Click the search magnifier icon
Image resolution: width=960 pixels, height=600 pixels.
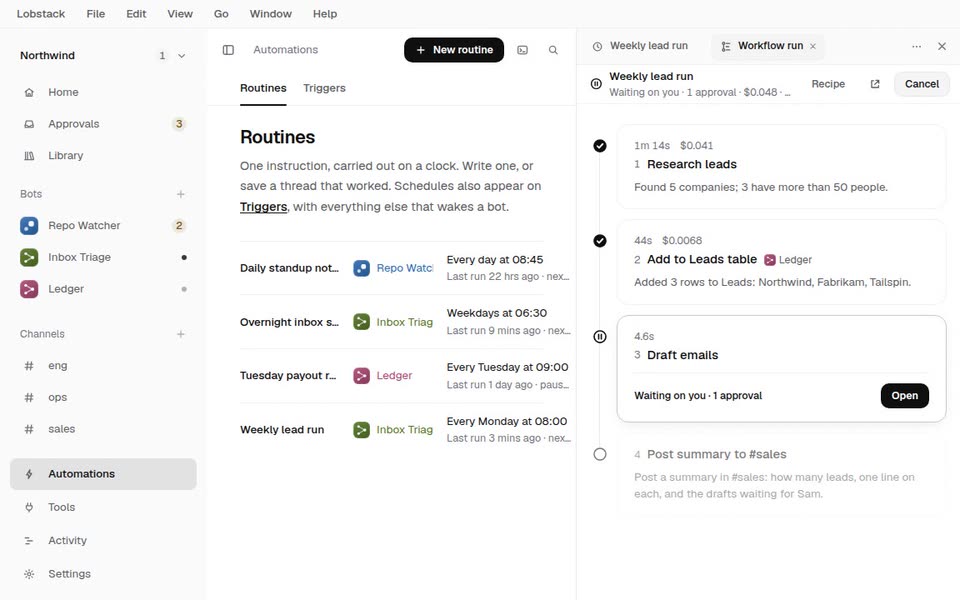pos(553,50)
